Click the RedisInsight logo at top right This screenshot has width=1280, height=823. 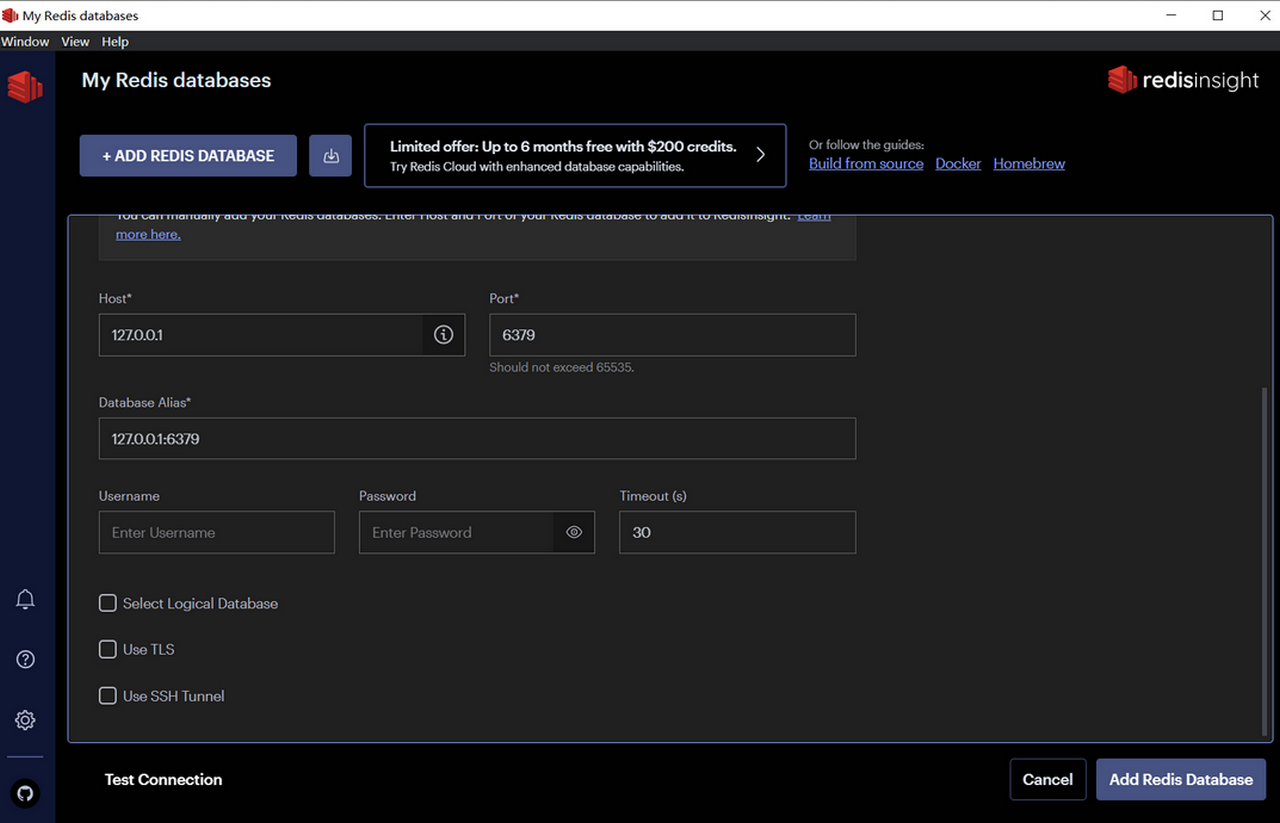[1183, 81]
